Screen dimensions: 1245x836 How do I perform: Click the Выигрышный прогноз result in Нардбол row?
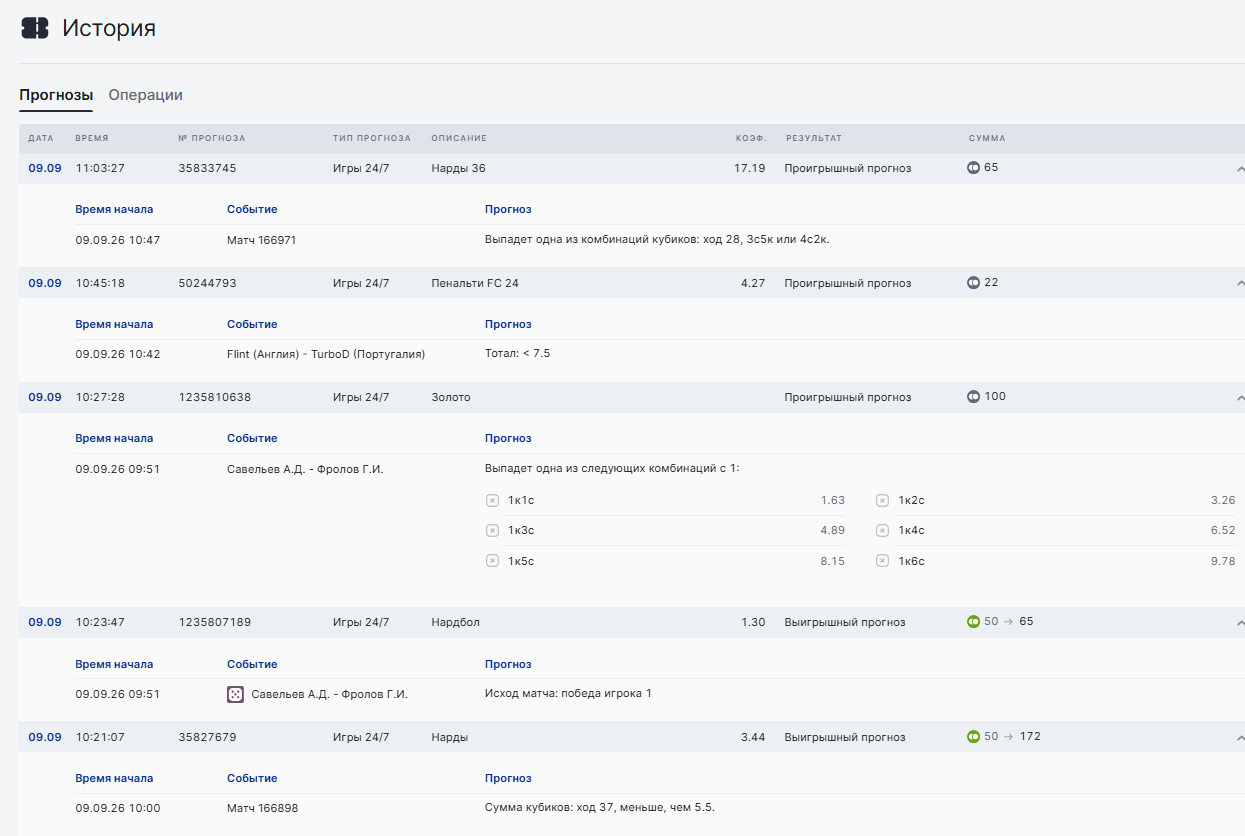click(845, 622)
